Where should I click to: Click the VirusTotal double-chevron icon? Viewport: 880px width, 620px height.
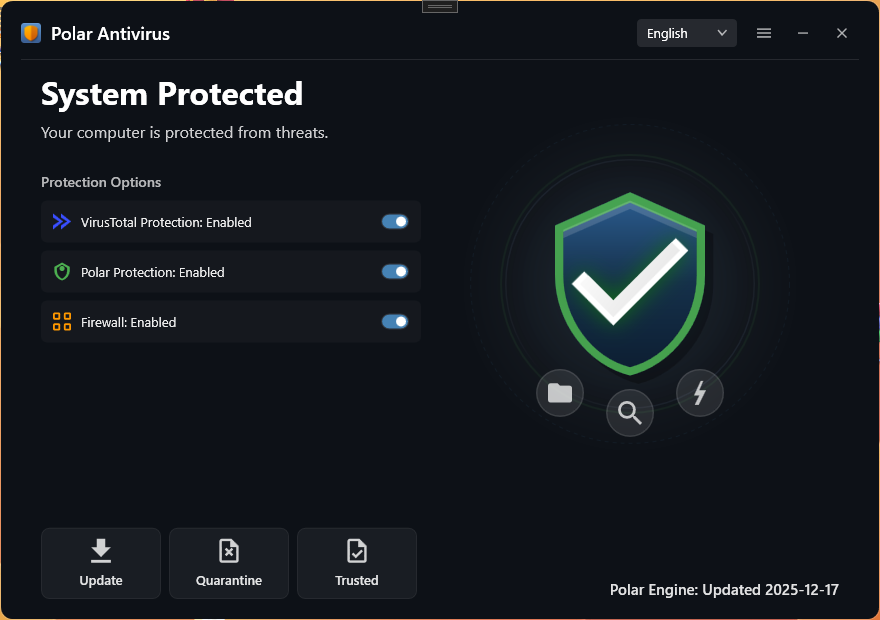62,222
